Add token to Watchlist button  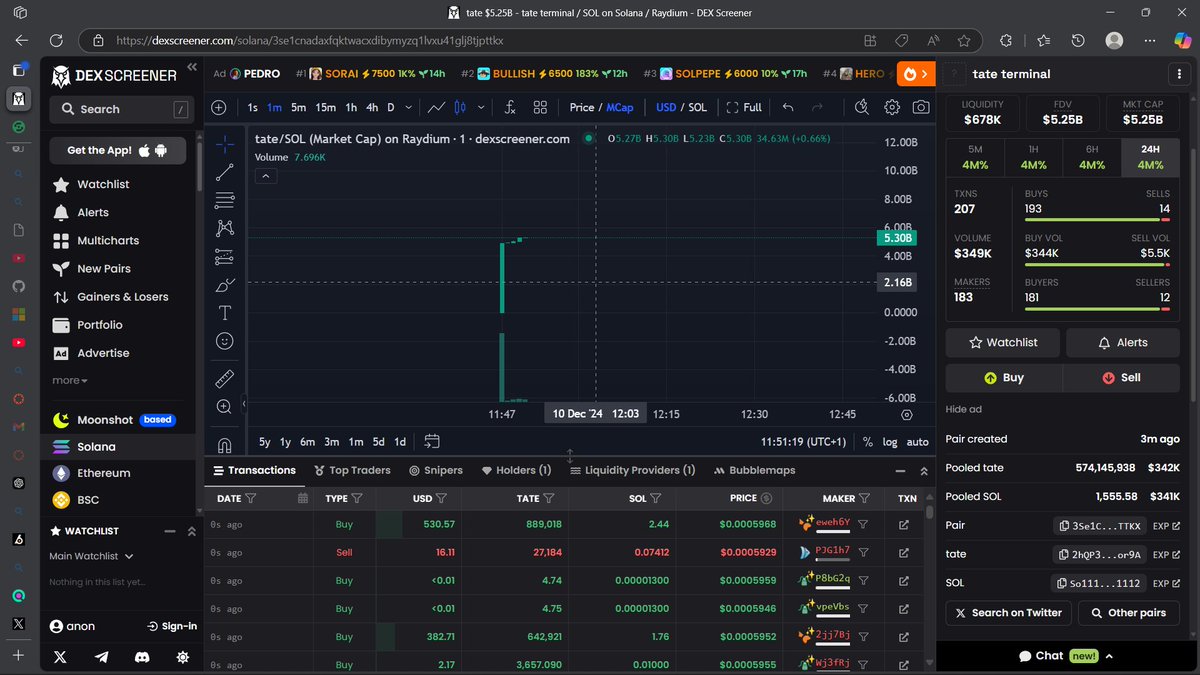click(1003, 342)
